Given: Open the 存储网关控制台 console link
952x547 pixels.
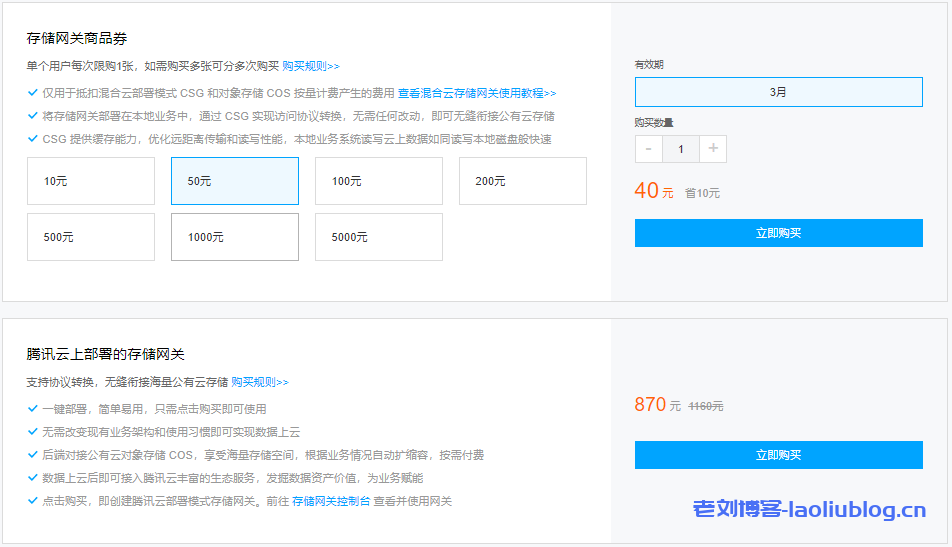Looking at the screenshot, I should point(331,501).
